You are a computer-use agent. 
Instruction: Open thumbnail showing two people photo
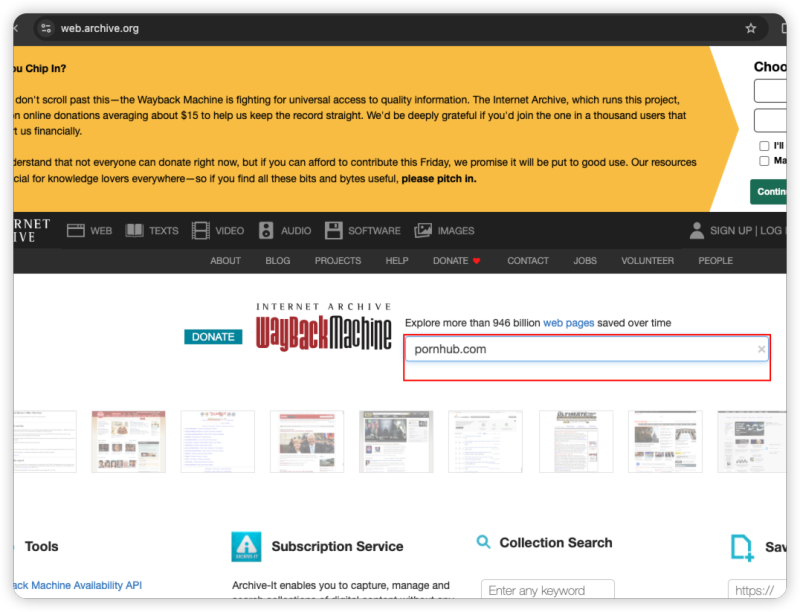pos(307,442)
